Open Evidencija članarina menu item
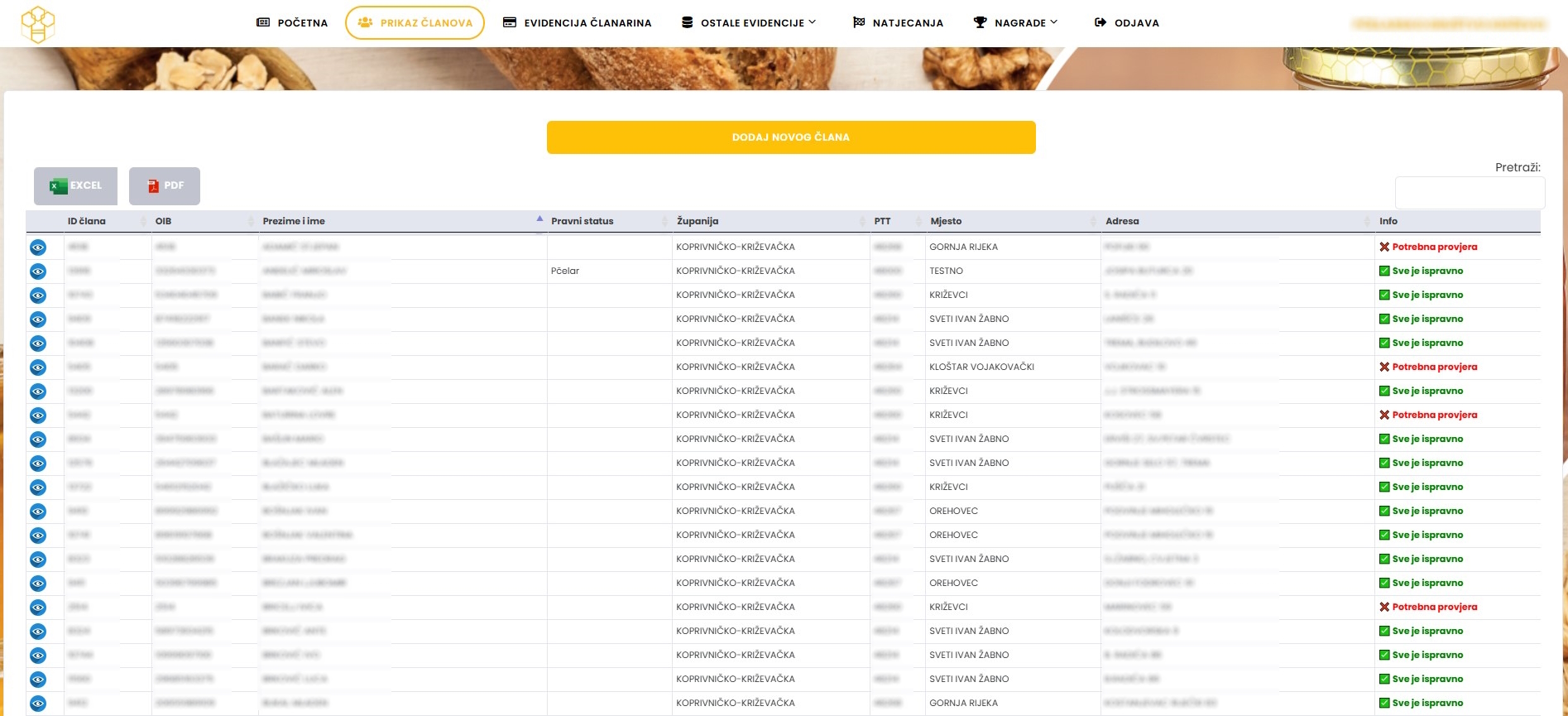This screenshot has width=1568, height=716. point(578,23)
